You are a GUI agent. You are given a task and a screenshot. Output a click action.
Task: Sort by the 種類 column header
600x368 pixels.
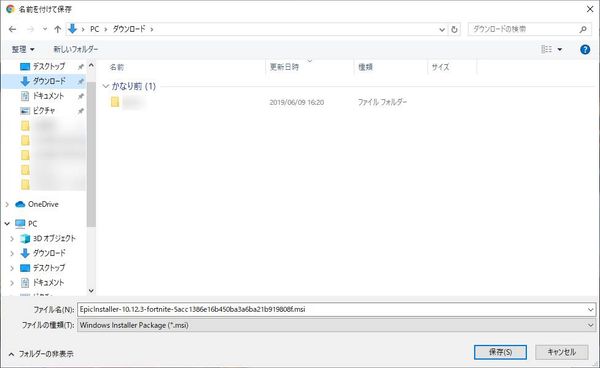tap(365, 67)
